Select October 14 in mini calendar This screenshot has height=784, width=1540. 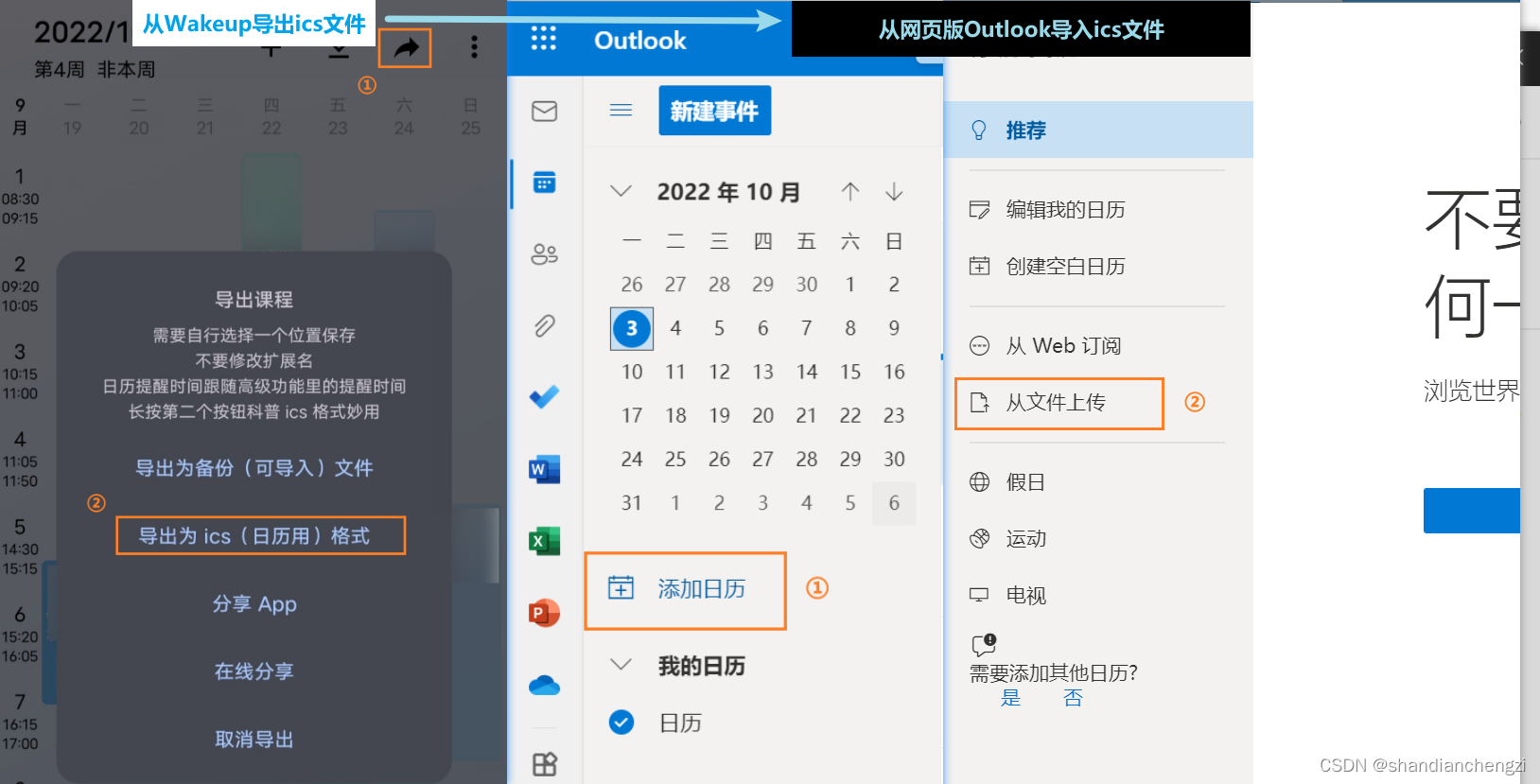[807, 372]
